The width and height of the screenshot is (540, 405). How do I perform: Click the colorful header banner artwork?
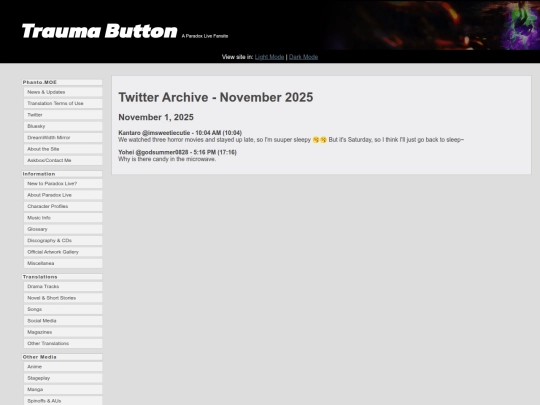(x=432, y=25)
